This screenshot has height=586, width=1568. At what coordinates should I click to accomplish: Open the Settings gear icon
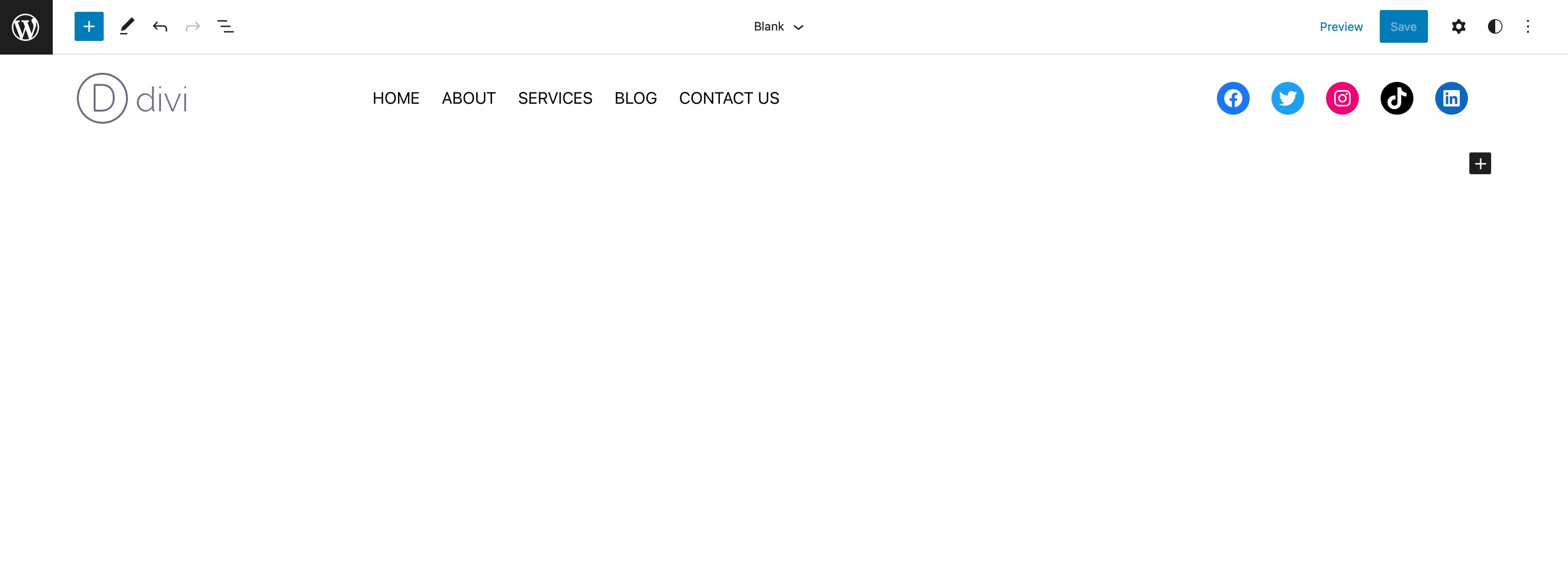coord(1459,26)
